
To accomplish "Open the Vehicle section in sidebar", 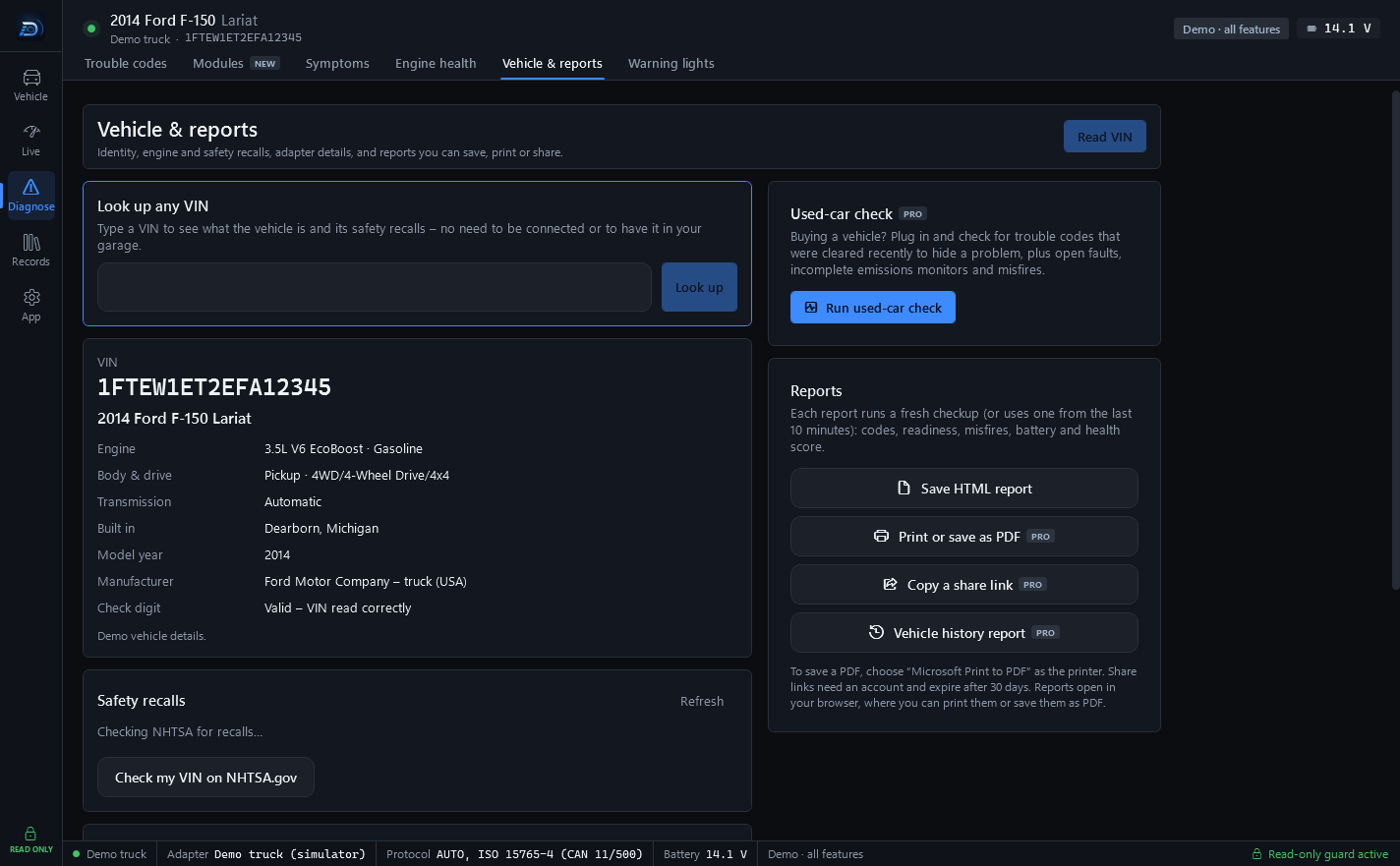I will [30, 85].
